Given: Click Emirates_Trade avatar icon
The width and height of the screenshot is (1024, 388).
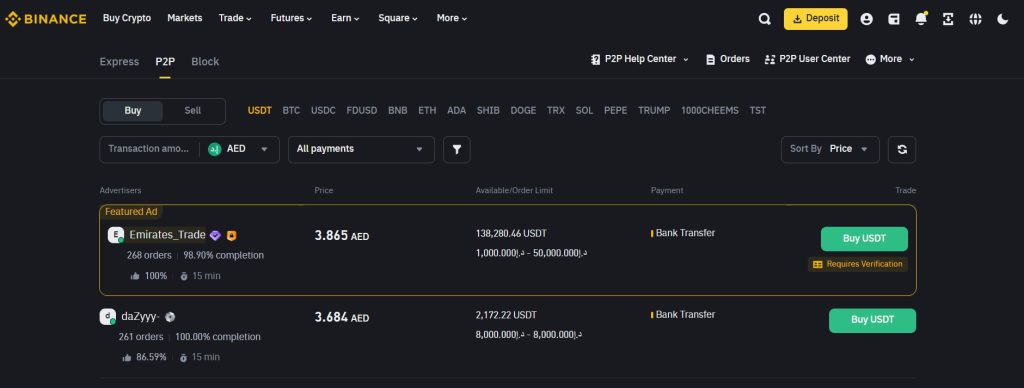Looking at the screenshot, I should click(116, 235).
